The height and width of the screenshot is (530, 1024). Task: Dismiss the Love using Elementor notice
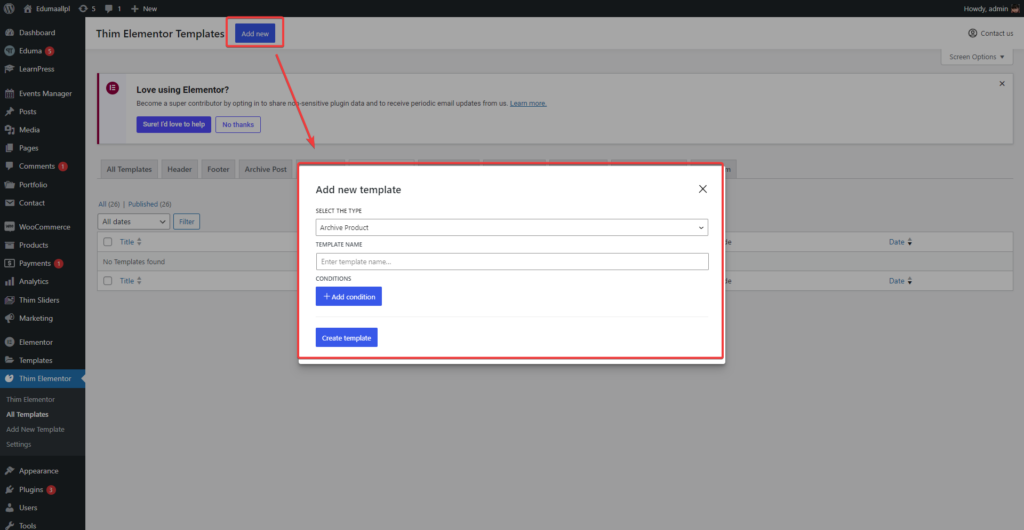pyautogui.click(x=1002, y=84)
